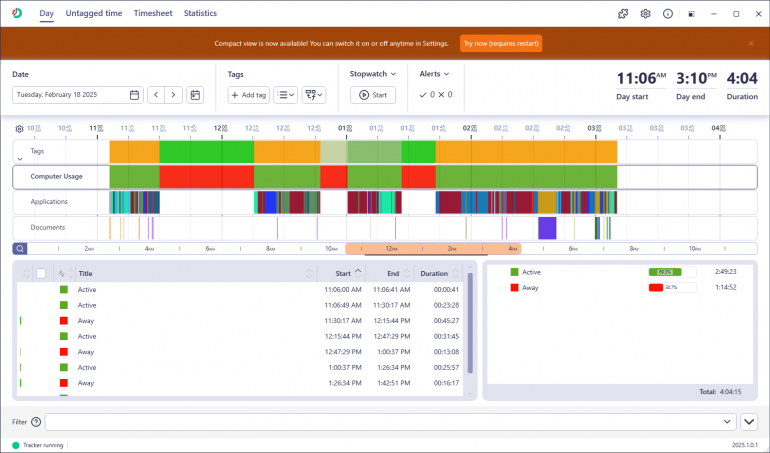
Task: Click the Day end time 3:10
Action: (x=696, y=79)
